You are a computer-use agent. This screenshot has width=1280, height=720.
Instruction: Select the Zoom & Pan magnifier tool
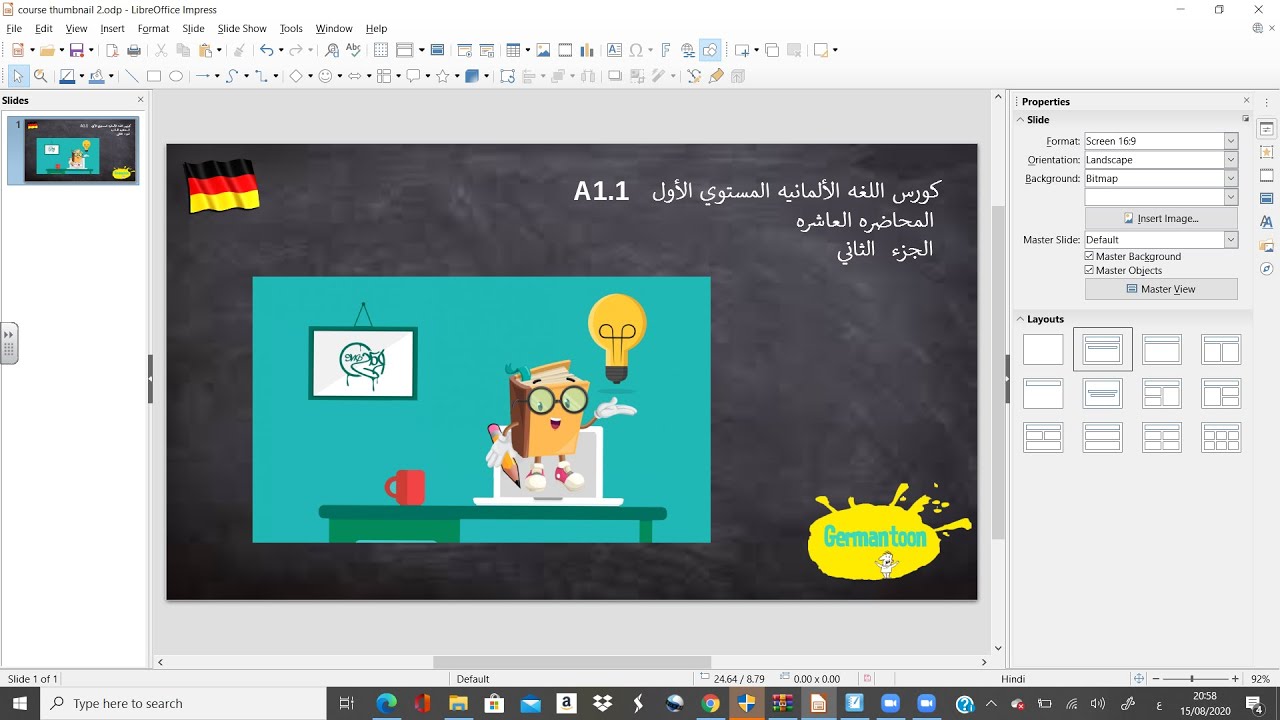pyautogui.click(x=41, y=76)
